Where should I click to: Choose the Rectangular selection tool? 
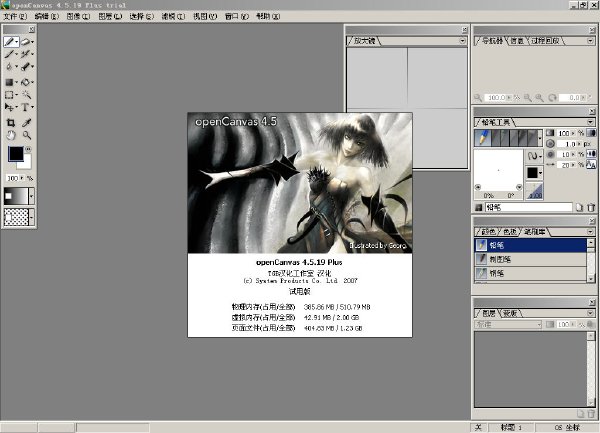pos(9,94)
